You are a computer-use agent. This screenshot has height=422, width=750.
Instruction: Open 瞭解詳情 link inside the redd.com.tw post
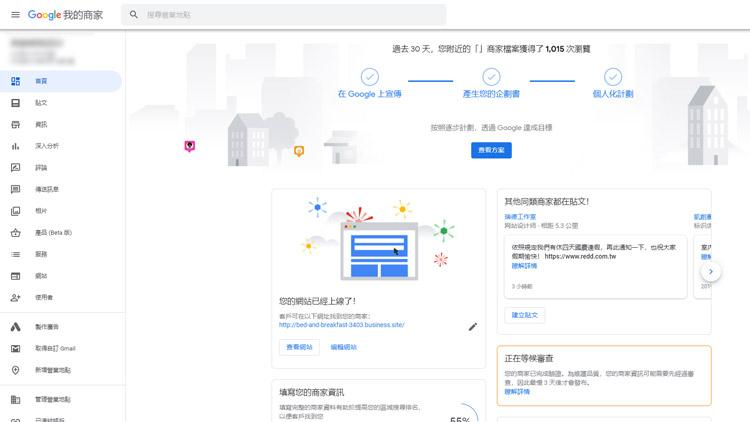click(524, 266)
